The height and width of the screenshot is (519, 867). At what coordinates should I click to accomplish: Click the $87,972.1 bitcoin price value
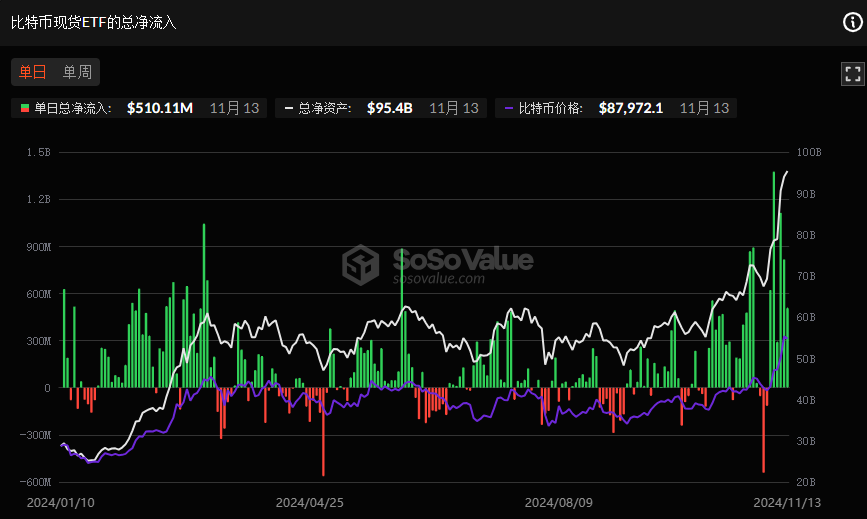pyautogui.click(x=631, y=108)
